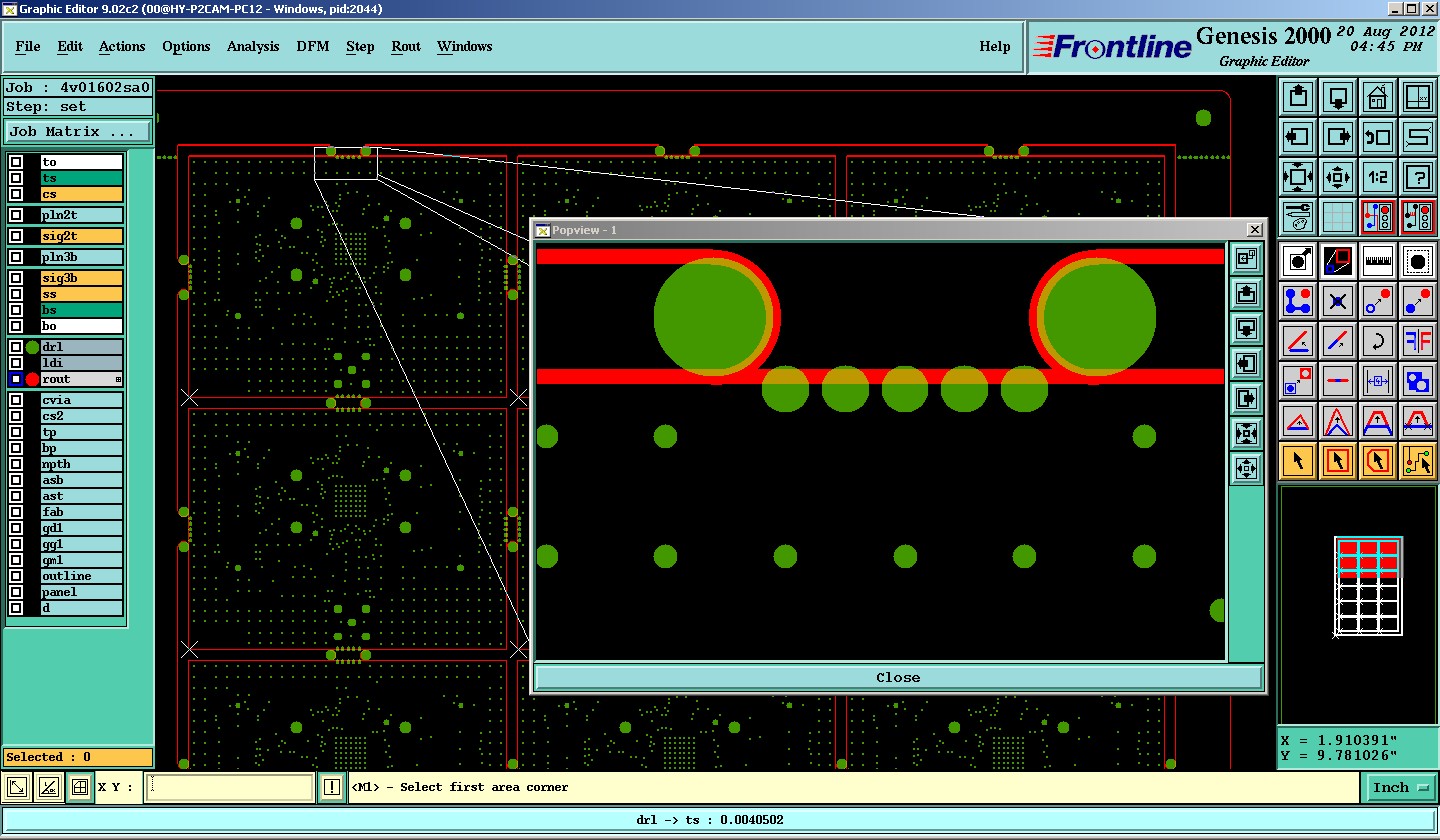The image size is (1440, 840).
Task: Open the Options menu
Action: click(x=186, y=46)
